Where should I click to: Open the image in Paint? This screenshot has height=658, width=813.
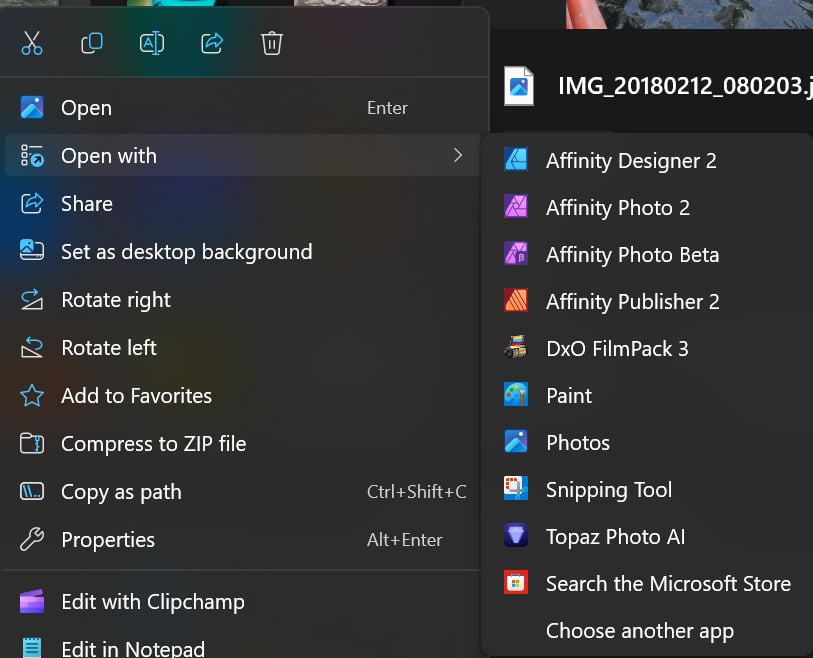(x=568, y=396)
